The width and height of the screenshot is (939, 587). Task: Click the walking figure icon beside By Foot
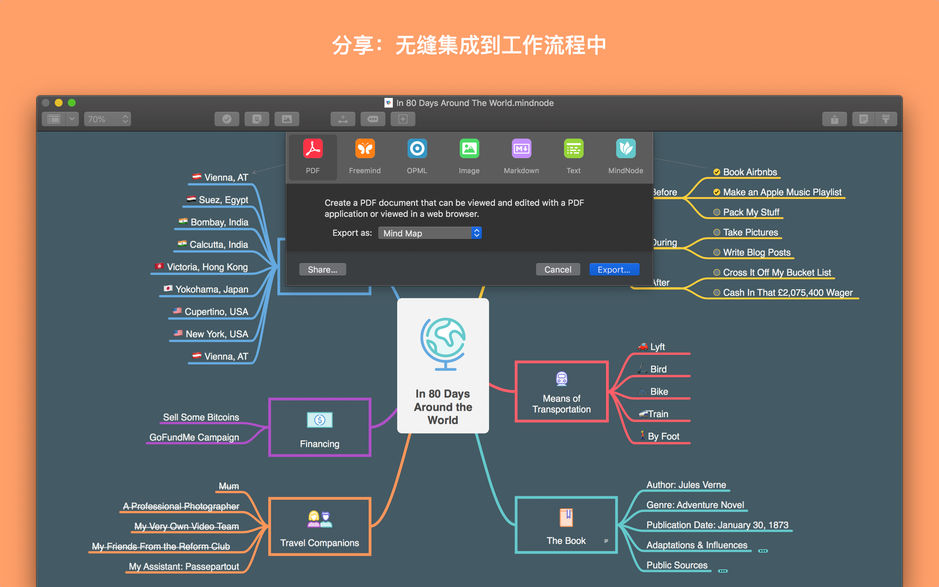[642, 435]
